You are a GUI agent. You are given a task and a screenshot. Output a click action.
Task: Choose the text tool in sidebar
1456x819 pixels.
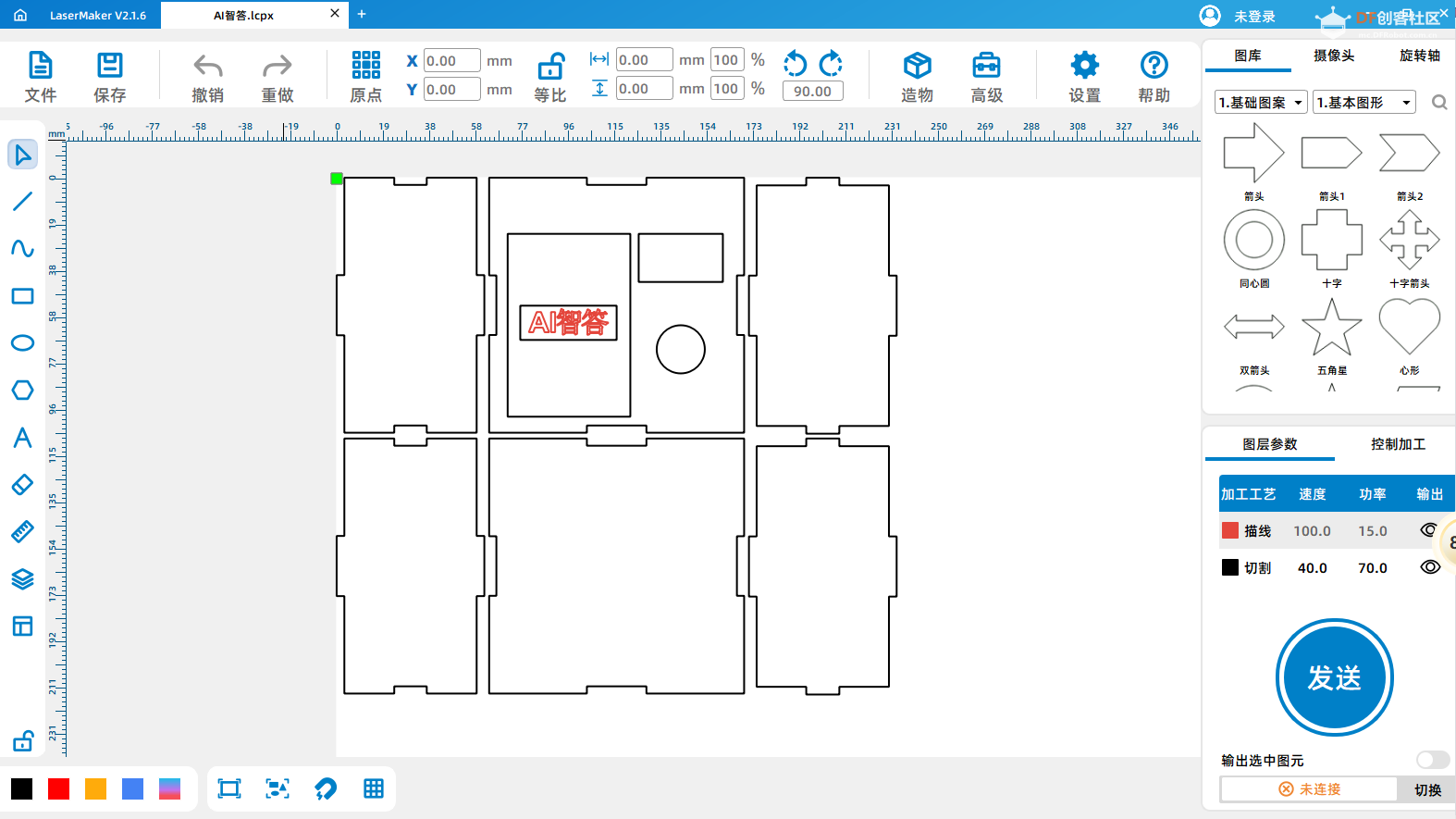pyautogui.click(x=22, y=438)
